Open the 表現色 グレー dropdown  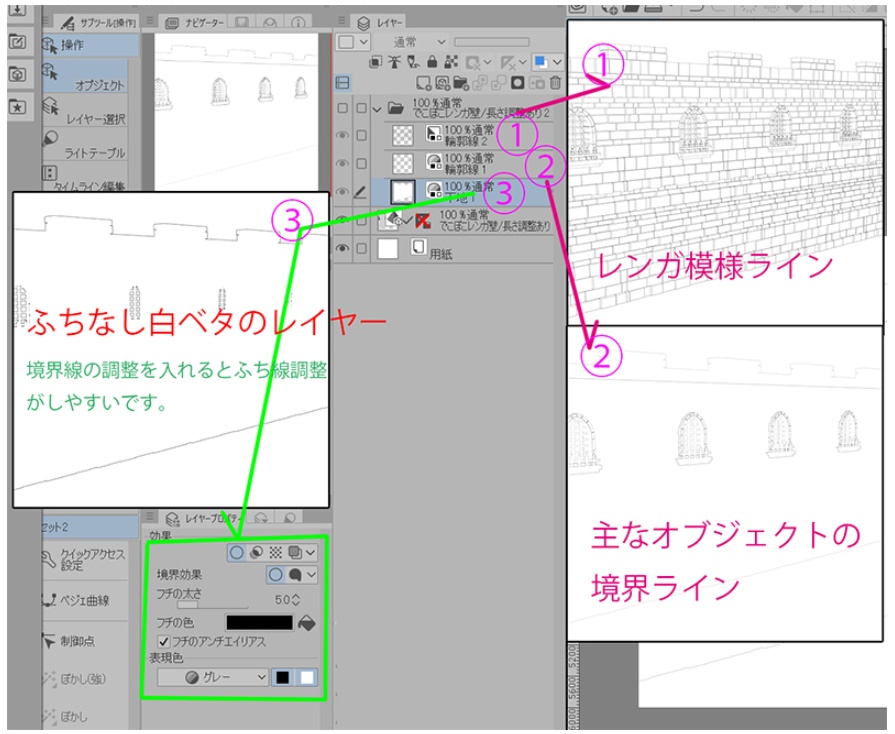(x=212, y=675)
